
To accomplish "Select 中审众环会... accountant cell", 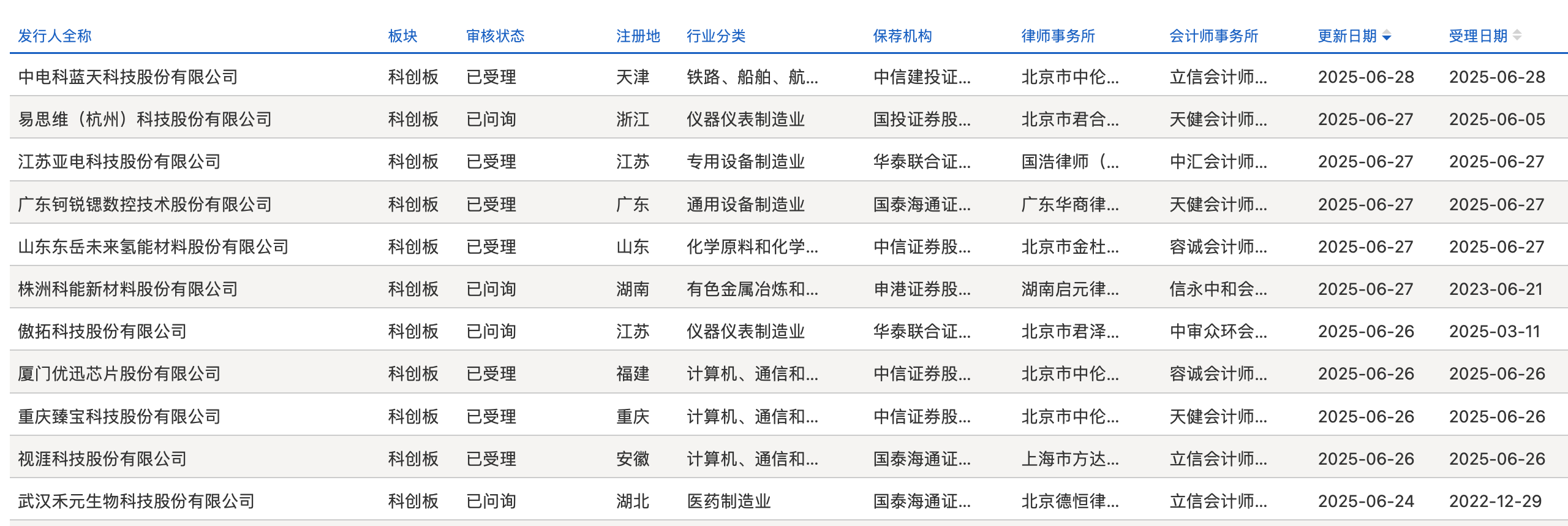I will [1218, 332].
